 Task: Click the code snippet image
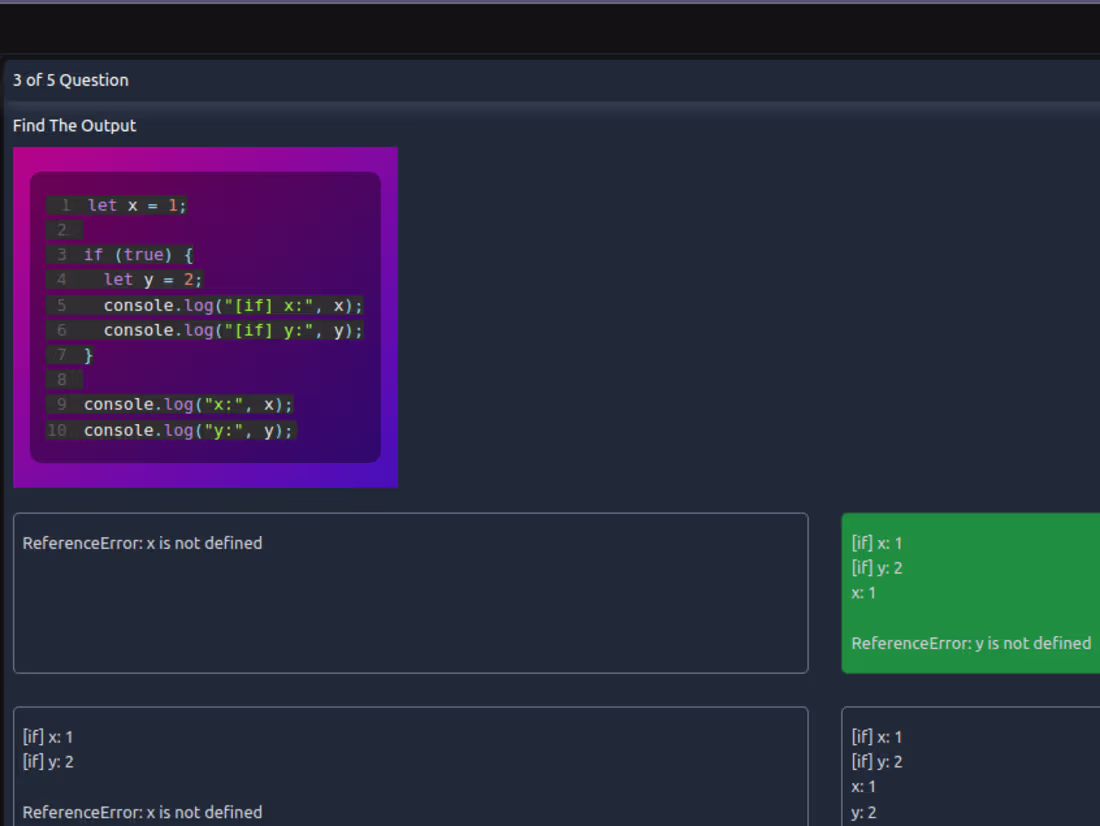click(x=205, y=317)
